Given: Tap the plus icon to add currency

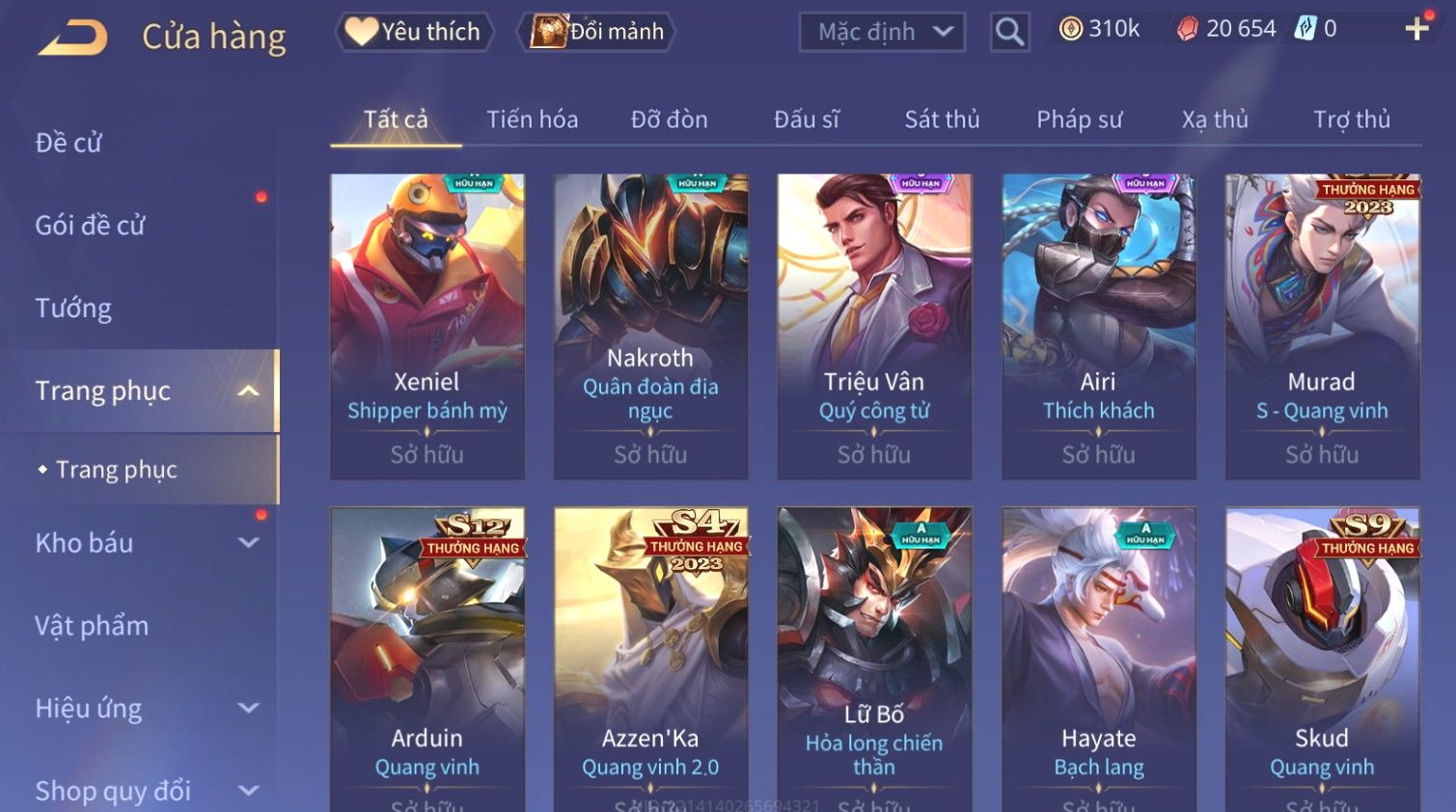Looking at the screenshot, I should (1416, 29).
